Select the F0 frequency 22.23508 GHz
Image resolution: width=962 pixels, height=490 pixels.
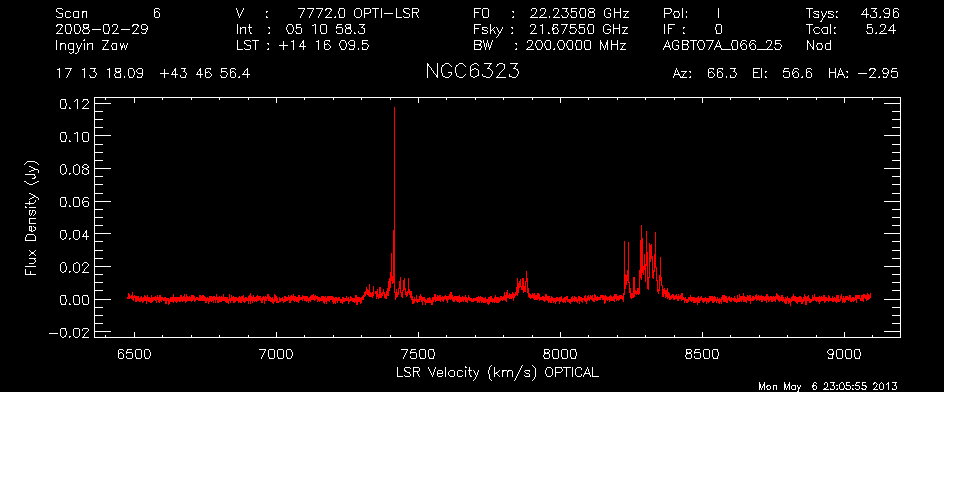(x=579, y=13)
